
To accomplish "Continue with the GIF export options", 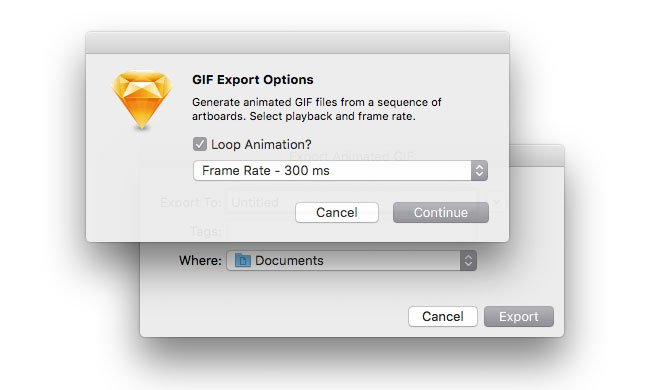I will pos(441,212).
